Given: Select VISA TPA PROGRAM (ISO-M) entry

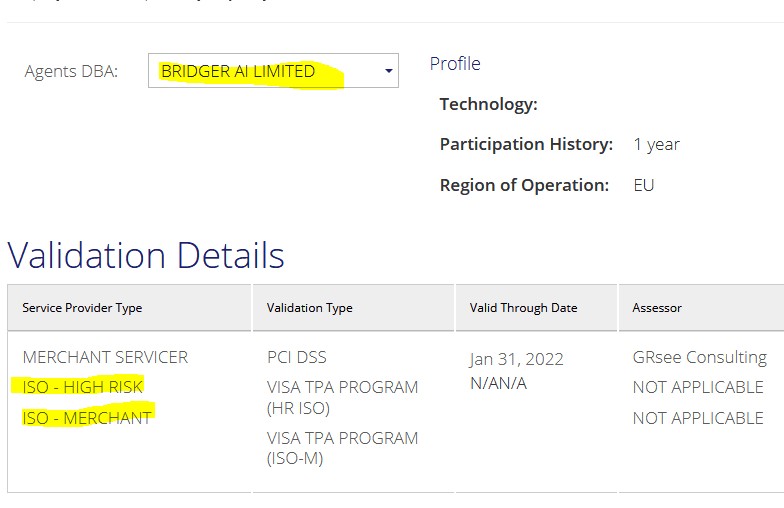Looking at the screenshot, I should 342,448.
